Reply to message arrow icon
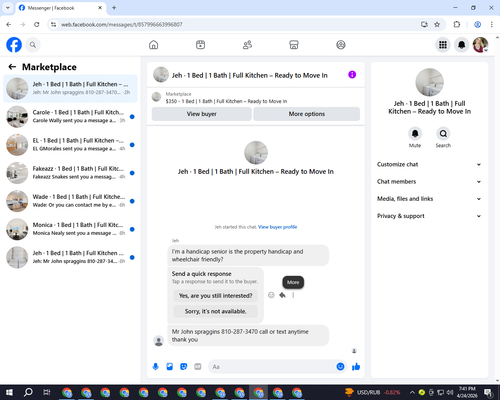This screenshot has width=500, height=400. coord(282,295)
